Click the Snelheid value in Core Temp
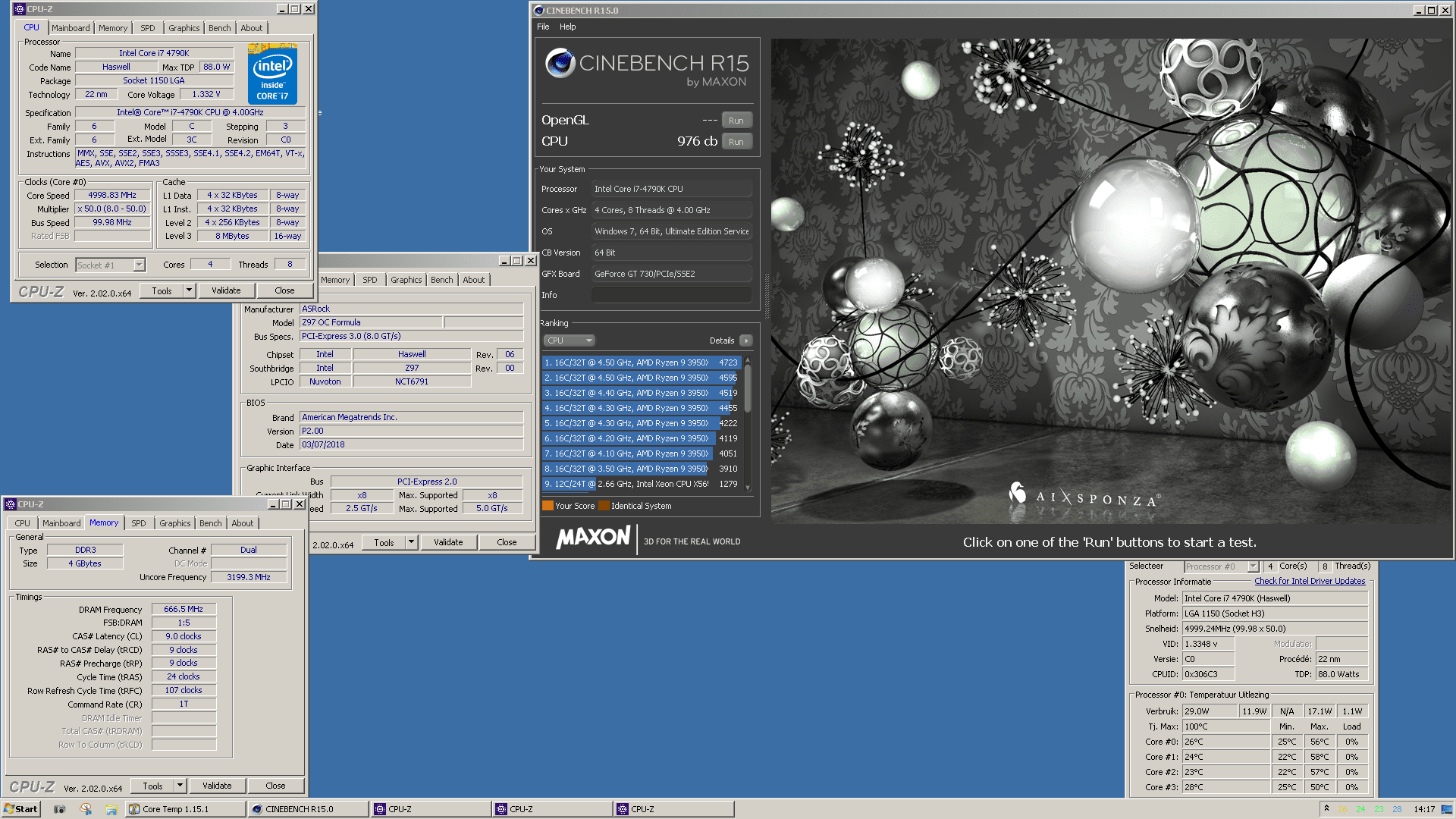 (1275, 629)
